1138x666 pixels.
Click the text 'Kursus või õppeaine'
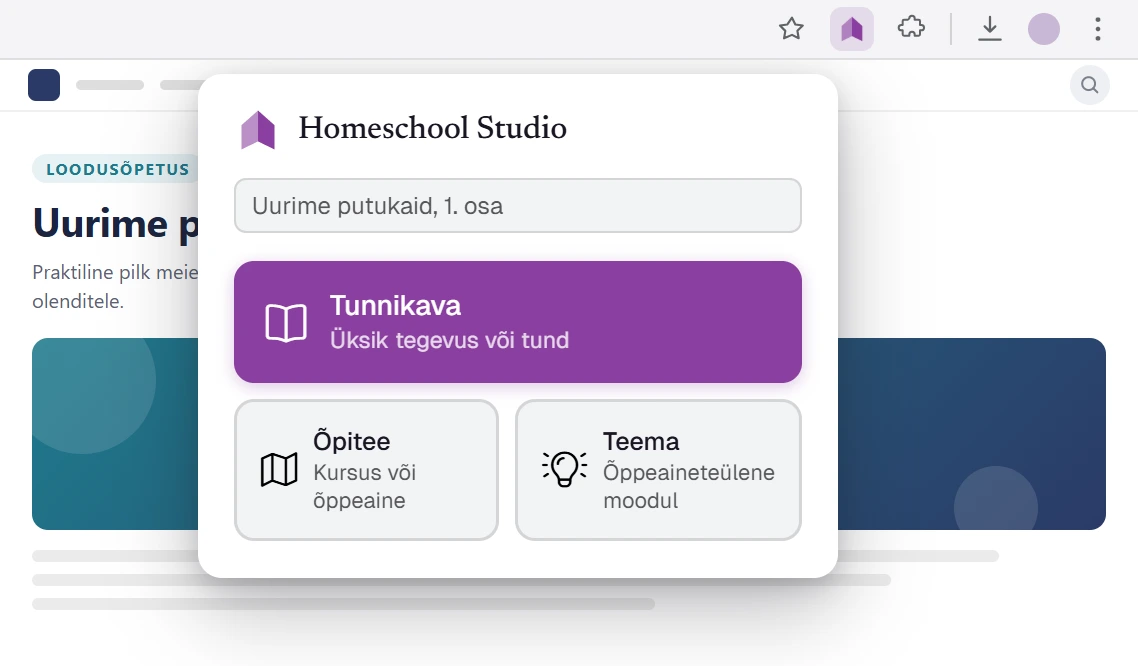[364, 486]
